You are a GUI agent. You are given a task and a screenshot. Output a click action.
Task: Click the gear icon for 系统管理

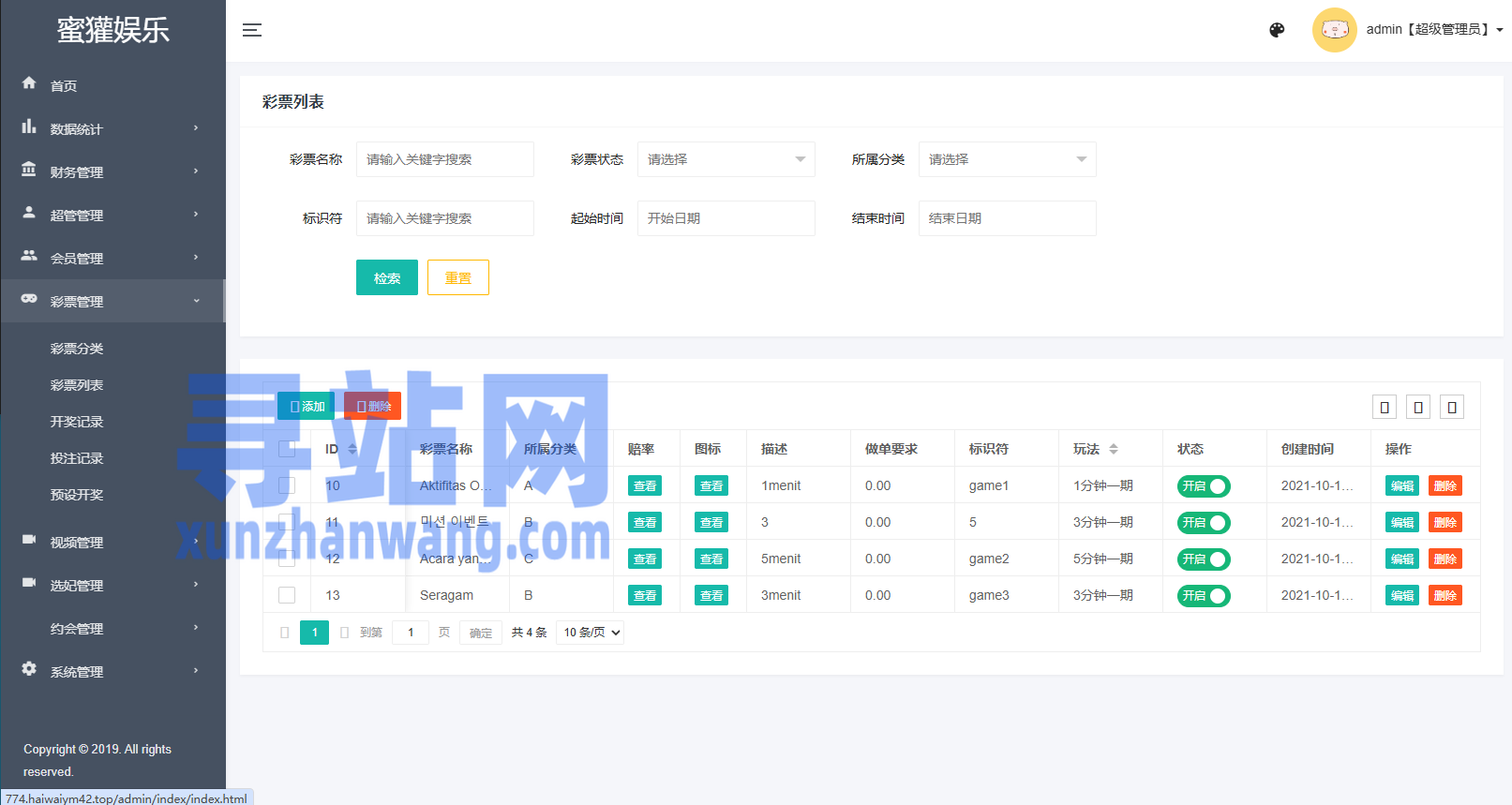pyautogui.click(x=29, y=669)
